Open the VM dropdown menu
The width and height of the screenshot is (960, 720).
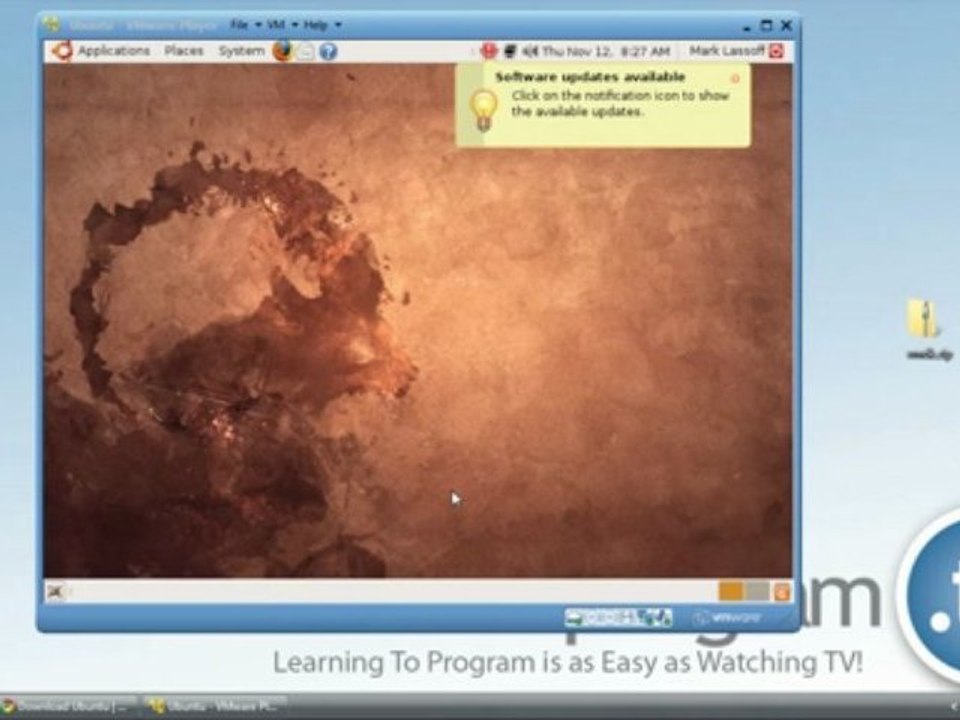[x=276, y=25]
